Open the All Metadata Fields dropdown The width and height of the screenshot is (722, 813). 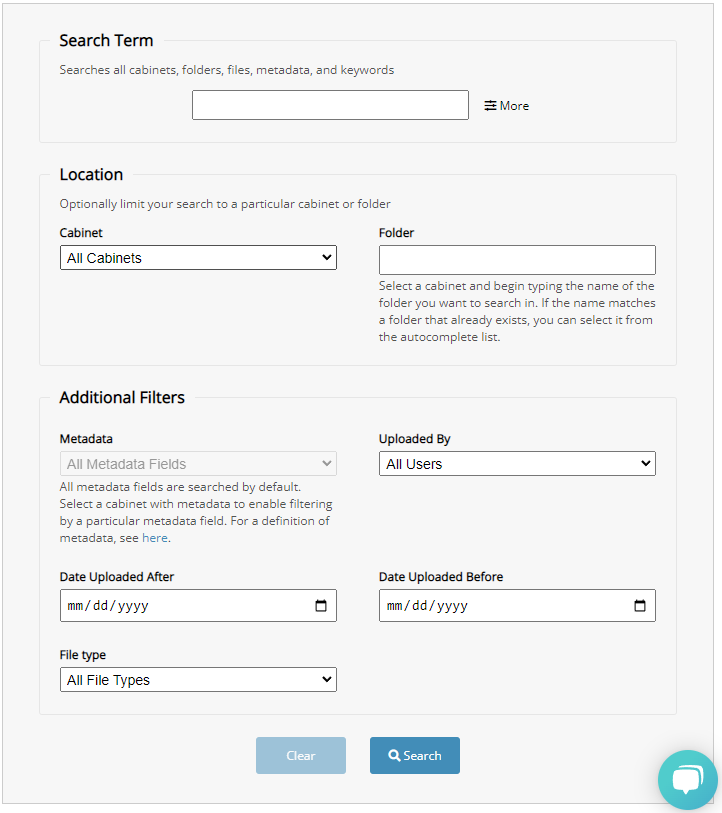(x=198, y=464)
